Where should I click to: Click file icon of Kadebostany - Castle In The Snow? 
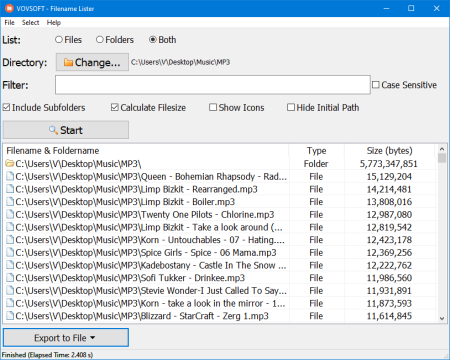(x=10, y=265)
